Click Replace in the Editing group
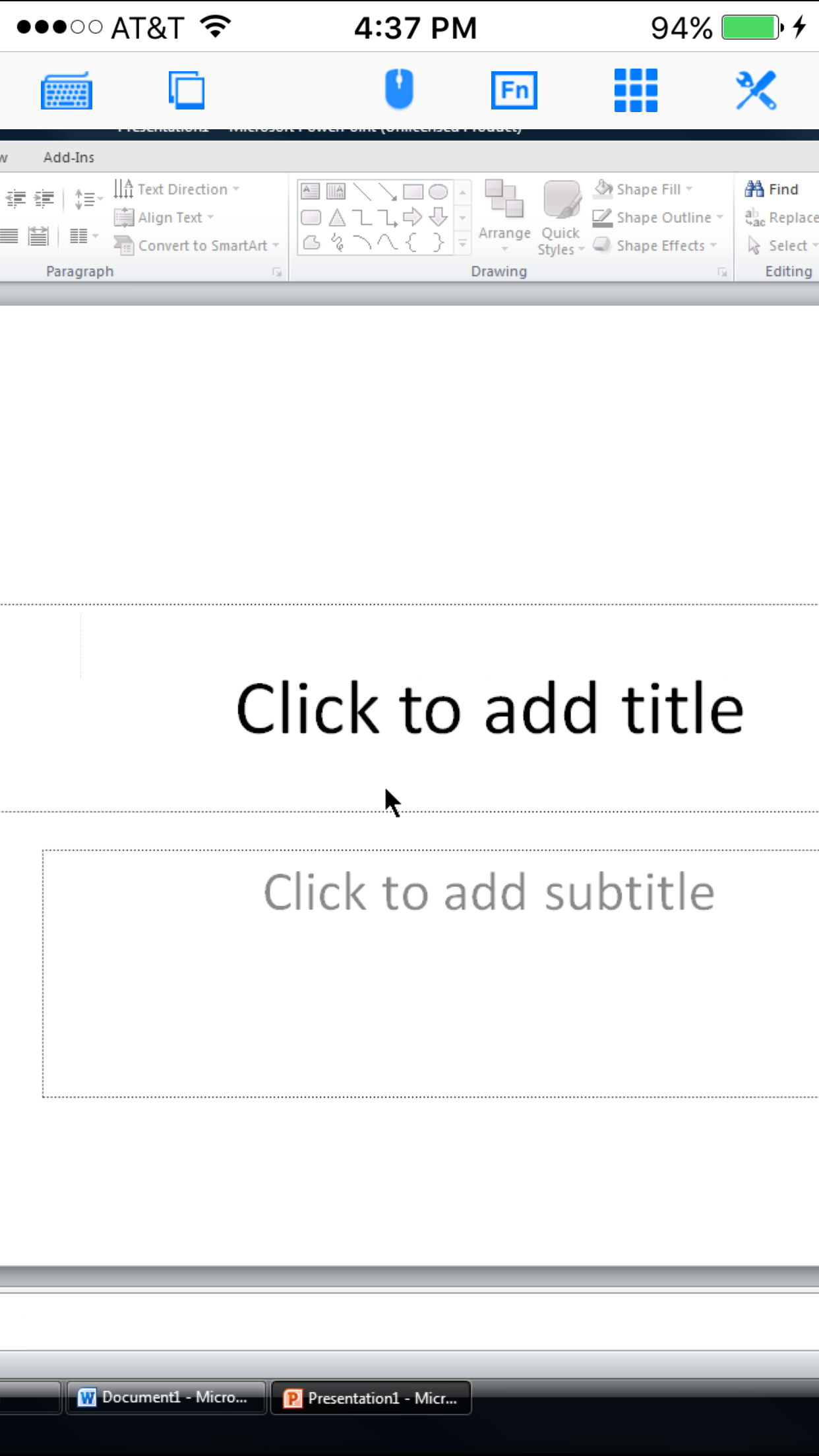The height and width of the screenshot is (1456, 819). tap(785, 217)
